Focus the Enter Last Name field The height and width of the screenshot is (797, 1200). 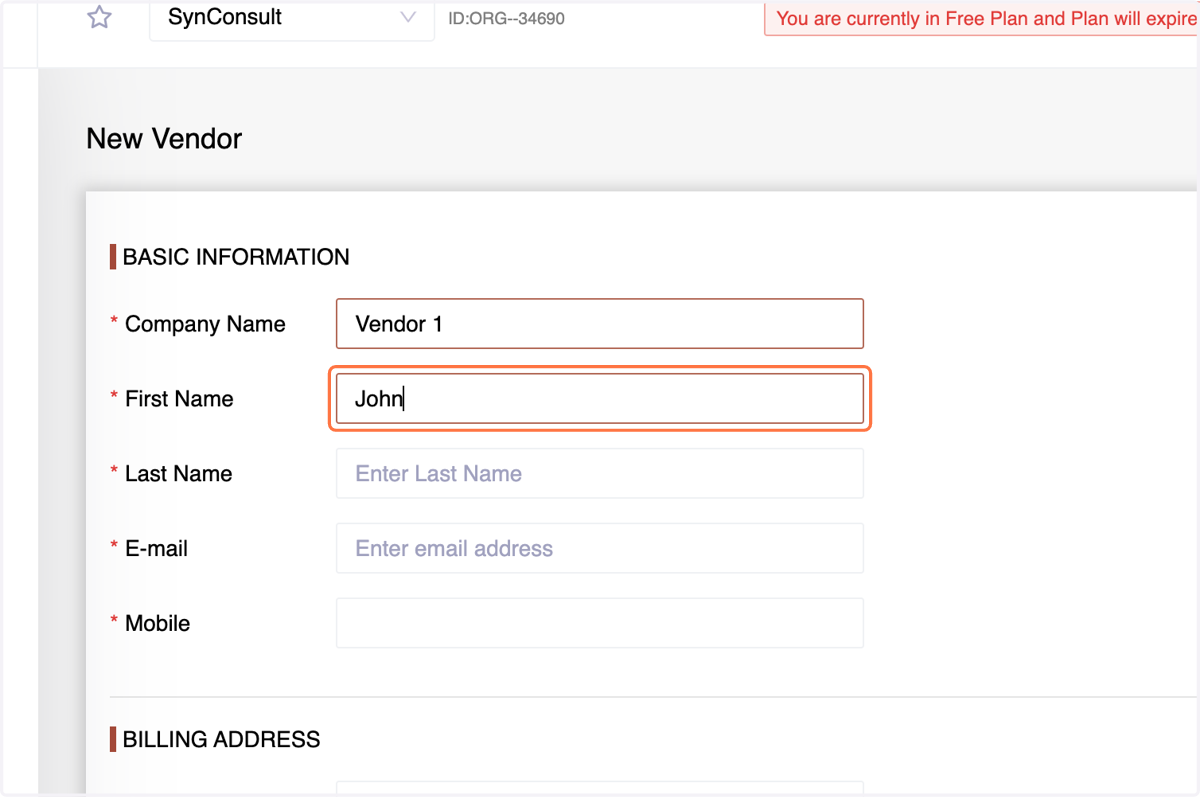[600, 473]
